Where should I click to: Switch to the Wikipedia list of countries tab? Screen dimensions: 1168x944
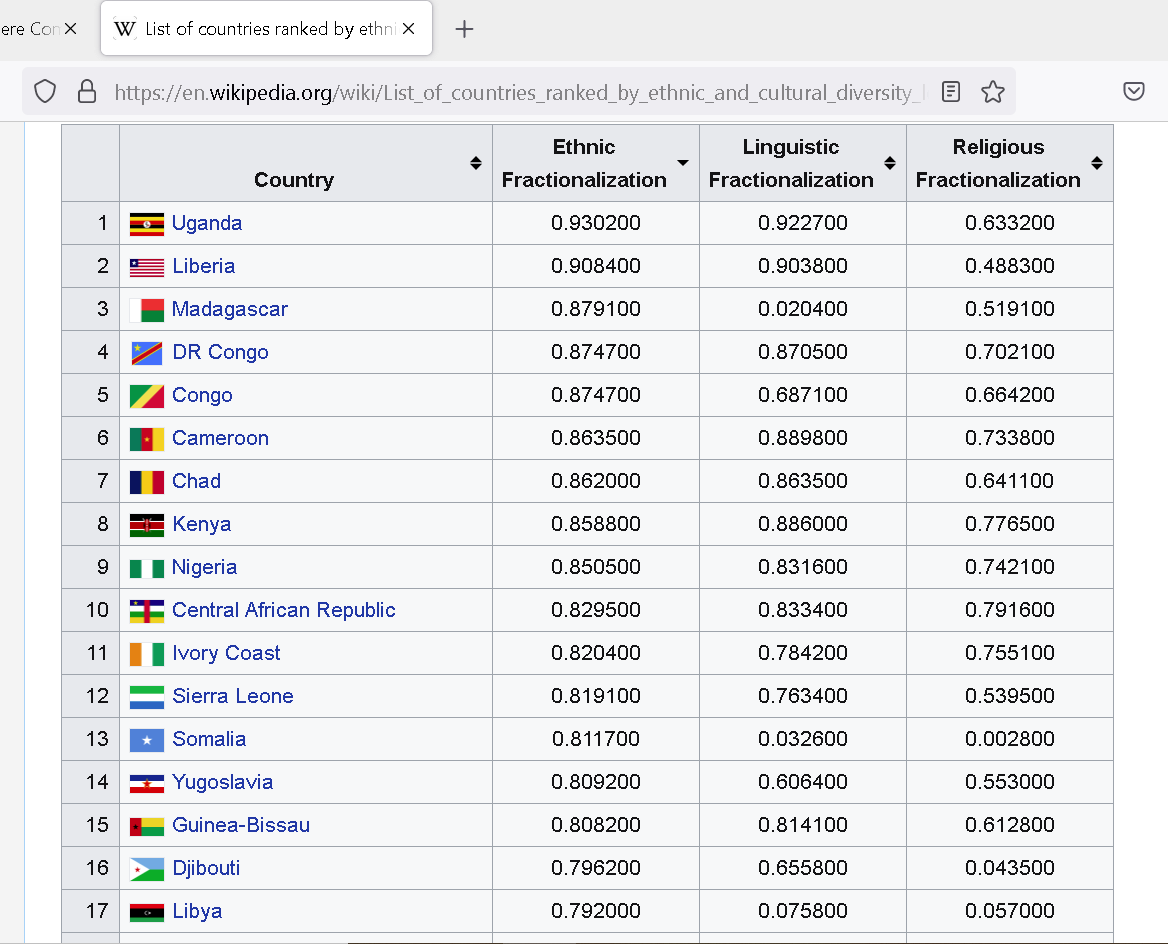pyautogui.click(x=266, y=29)
